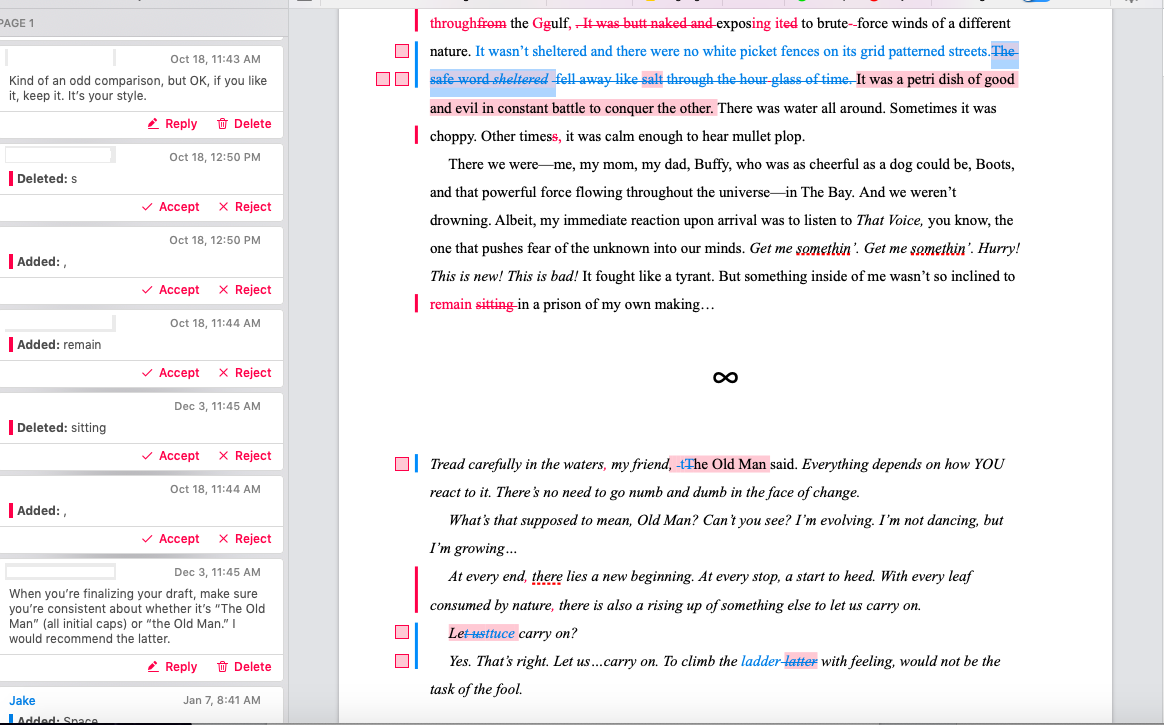Reject the 'Added: ,' change from 12:50 PM
This screenshot has height=725, width=1164.
tap(245, 290)
